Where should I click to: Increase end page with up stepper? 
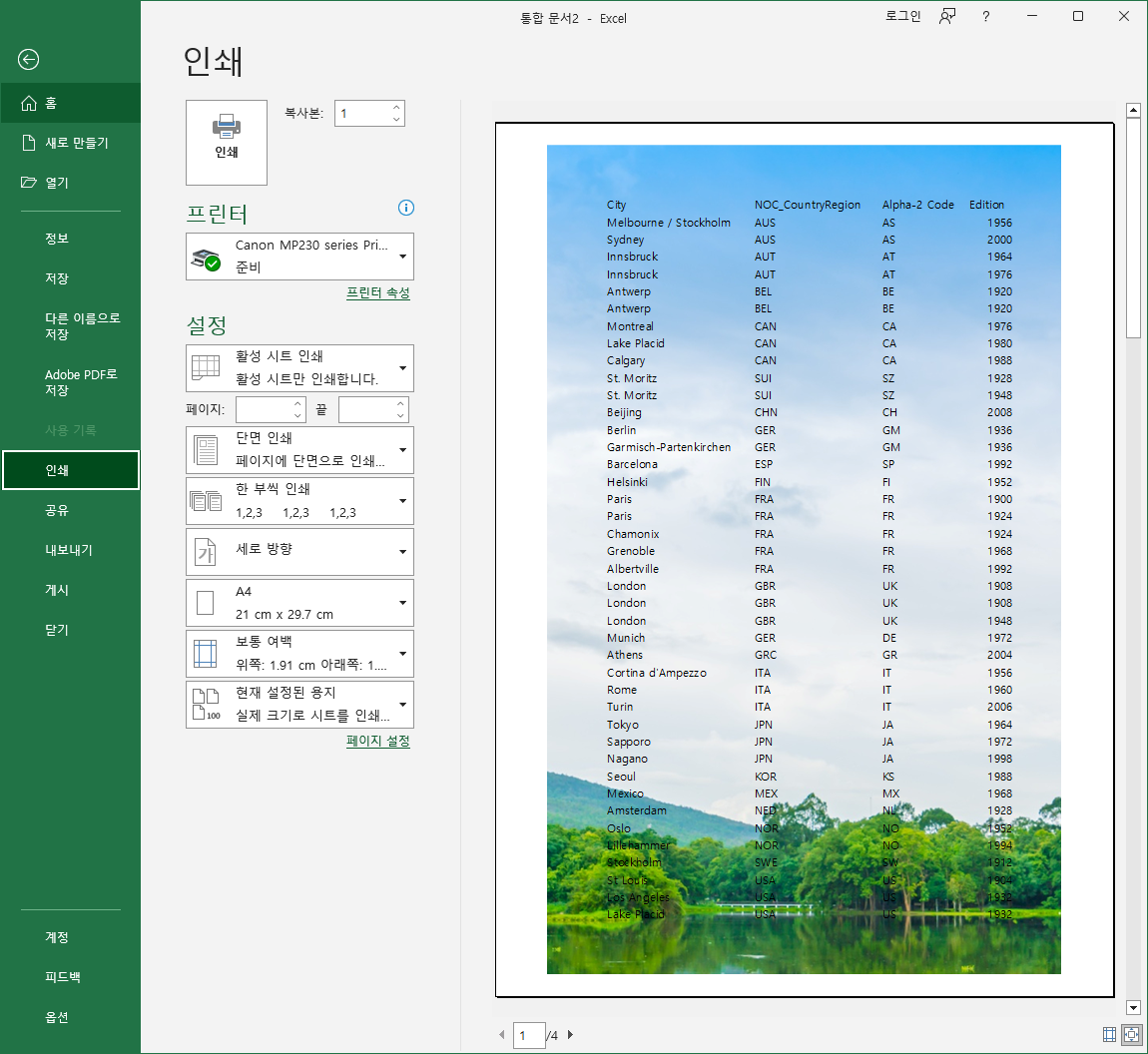(x=399, y=404)
